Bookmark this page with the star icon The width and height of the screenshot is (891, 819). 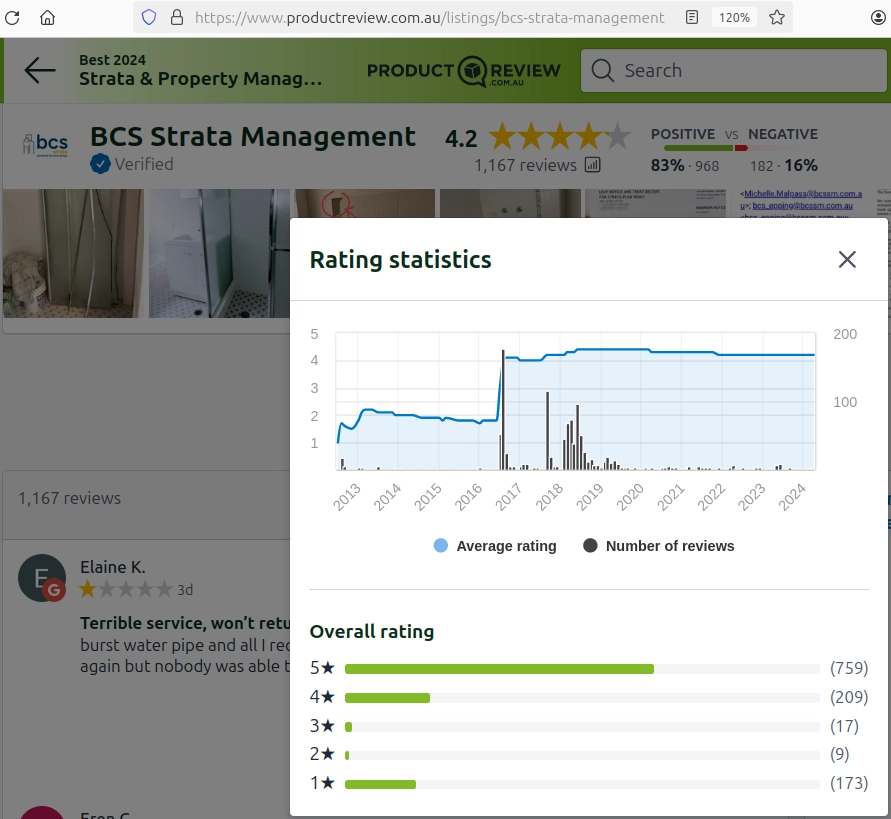[777, 18]
